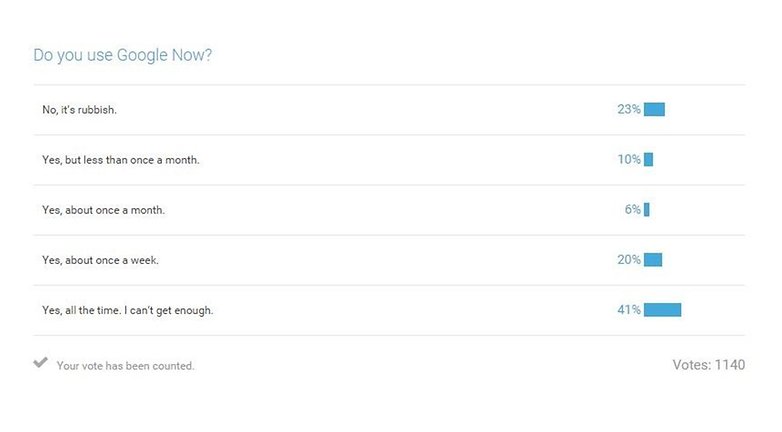Click the 6% percentage label
The width and height of the screenshot is (782, 432).
coord(633,210)
